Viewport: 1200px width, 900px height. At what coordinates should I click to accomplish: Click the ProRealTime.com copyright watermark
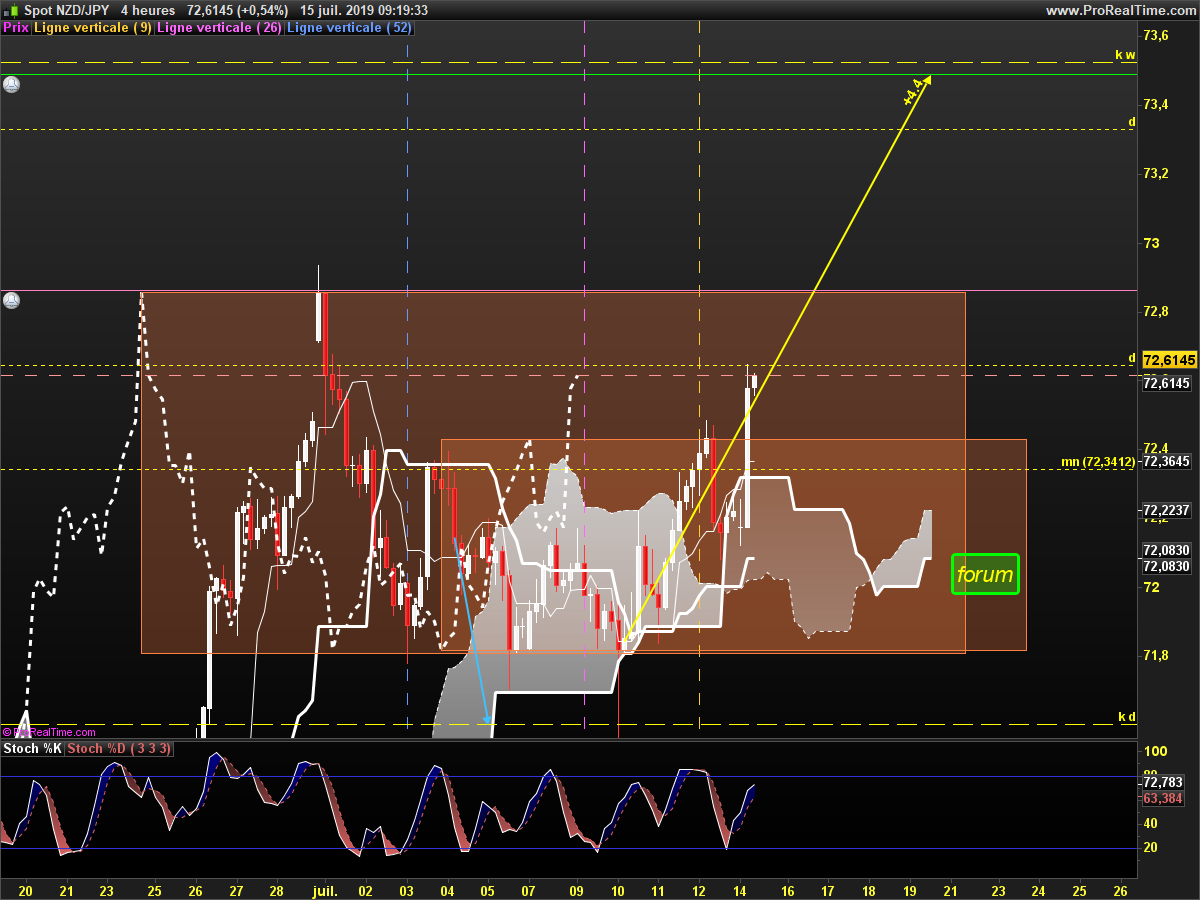49,732
